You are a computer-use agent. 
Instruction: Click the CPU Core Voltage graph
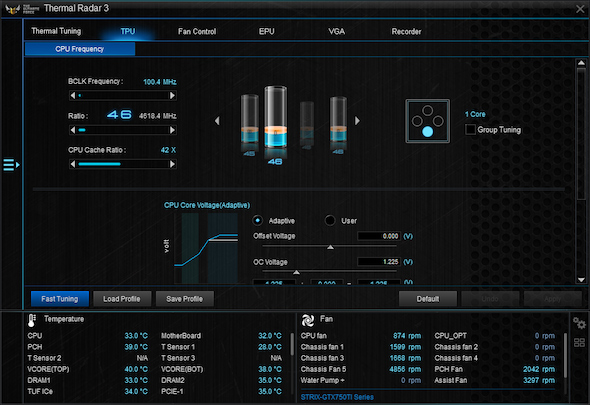pos(206,248)
